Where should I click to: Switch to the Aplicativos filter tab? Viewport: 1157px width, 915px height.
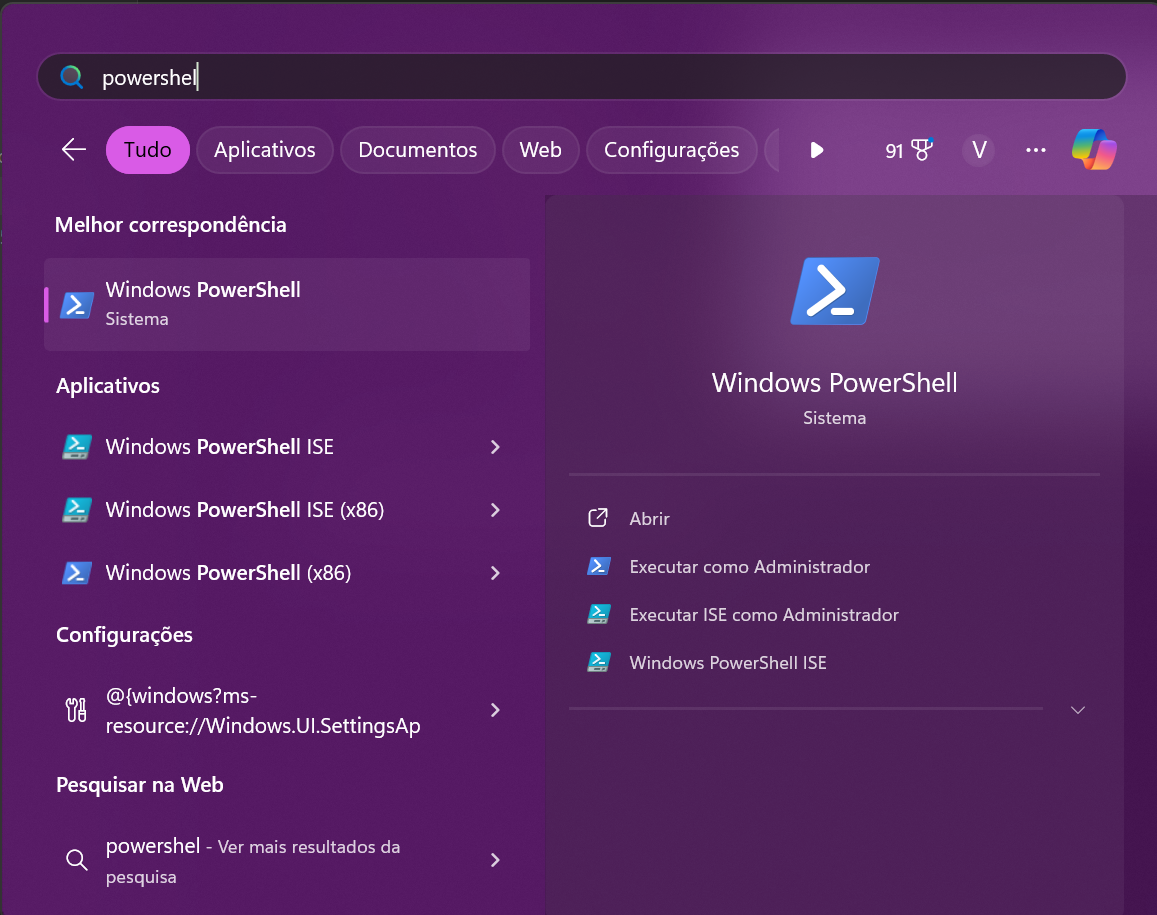tap(264, 150)
